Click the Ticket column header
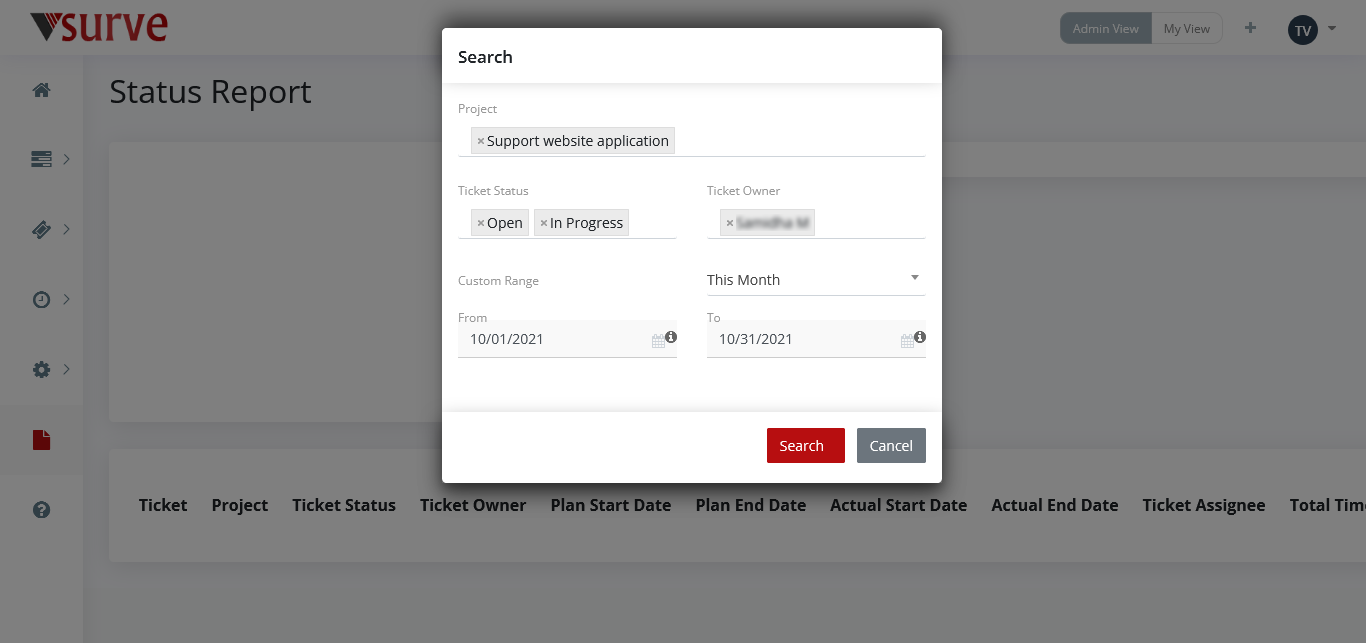The height and width of the screenshot is (643, 1366). [163, 505]
